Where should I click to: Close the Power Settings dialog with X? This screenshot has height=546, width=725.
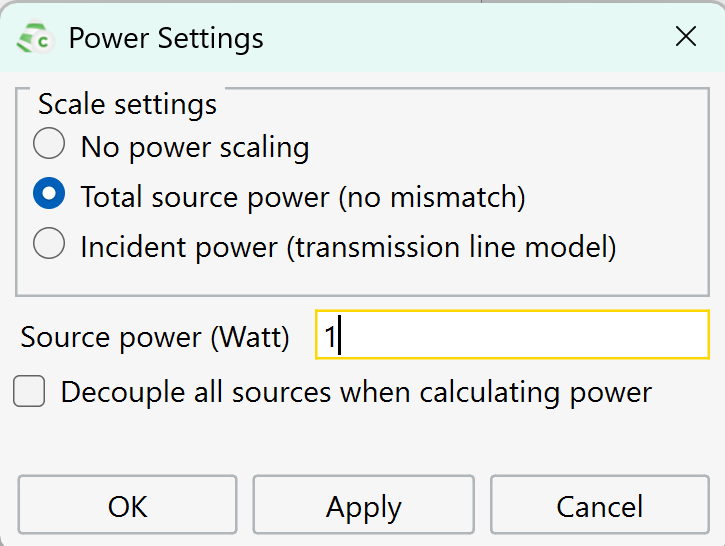[685, 37]
